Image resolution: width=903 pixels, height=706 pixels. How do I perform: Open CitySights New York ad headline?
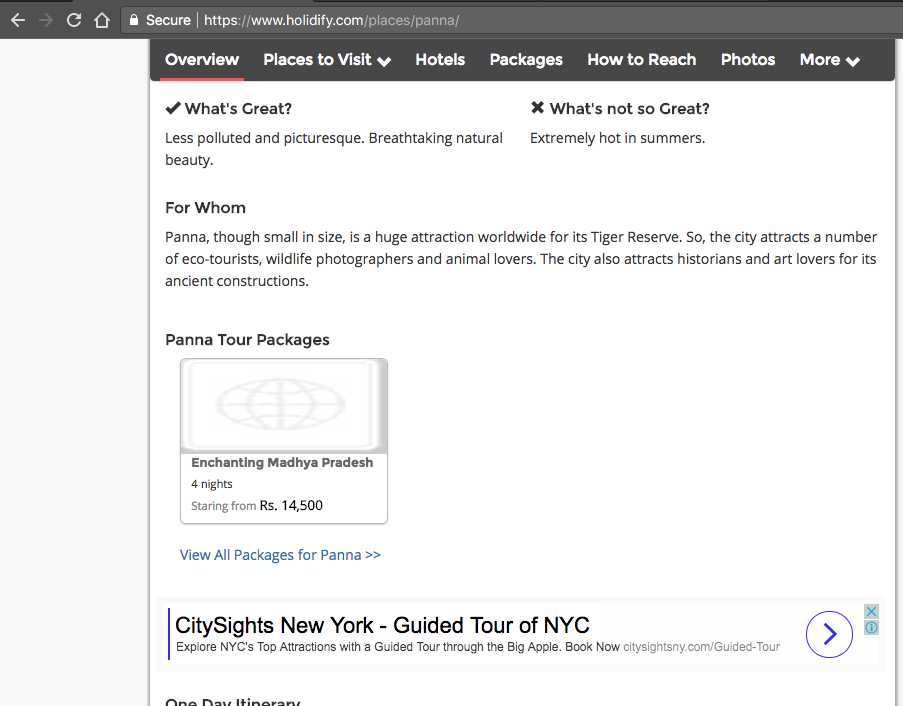point(382,625)
